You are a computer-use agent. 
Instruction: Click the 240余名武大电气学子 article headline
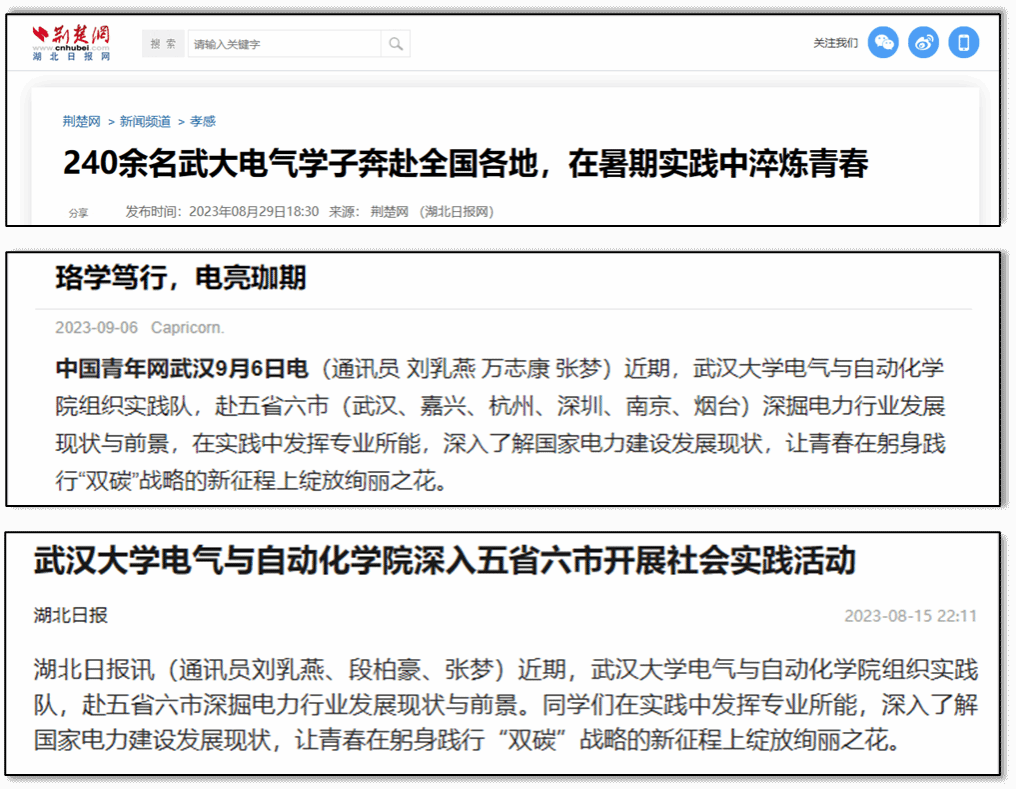pos(465,164)
